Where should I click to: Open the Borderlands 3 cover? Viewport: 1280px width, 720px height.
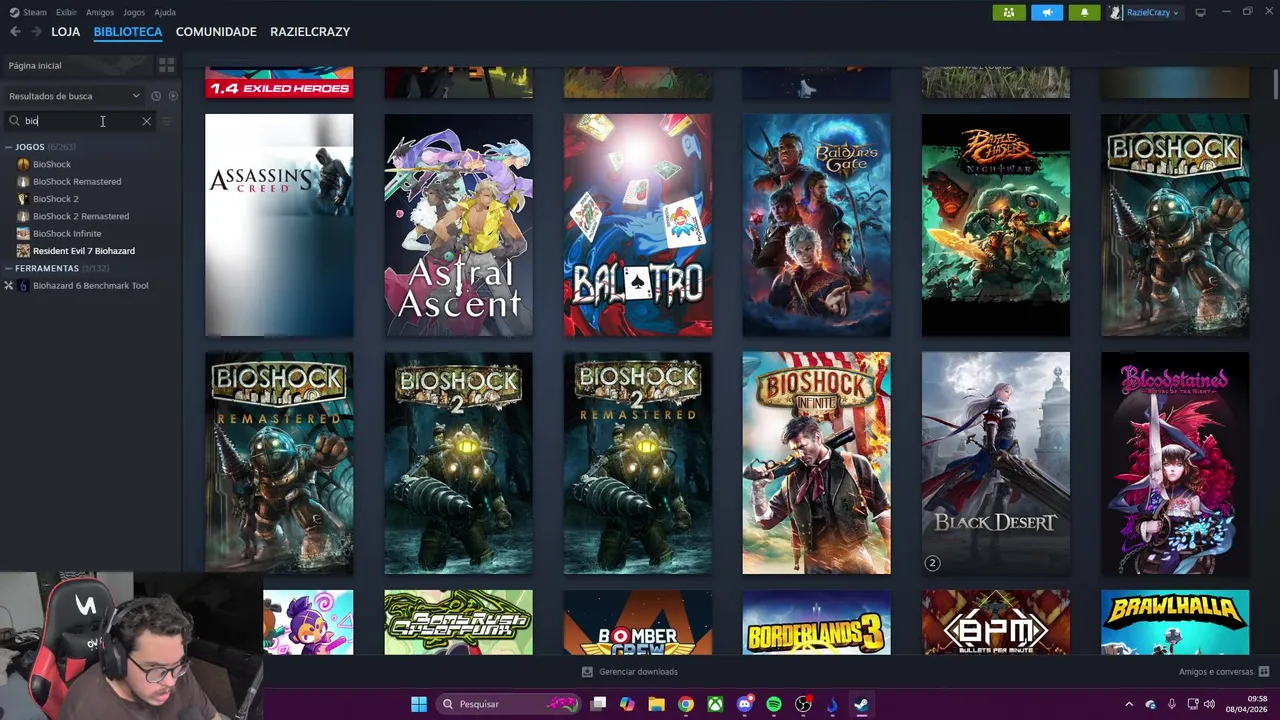click(x=816, y=622)
